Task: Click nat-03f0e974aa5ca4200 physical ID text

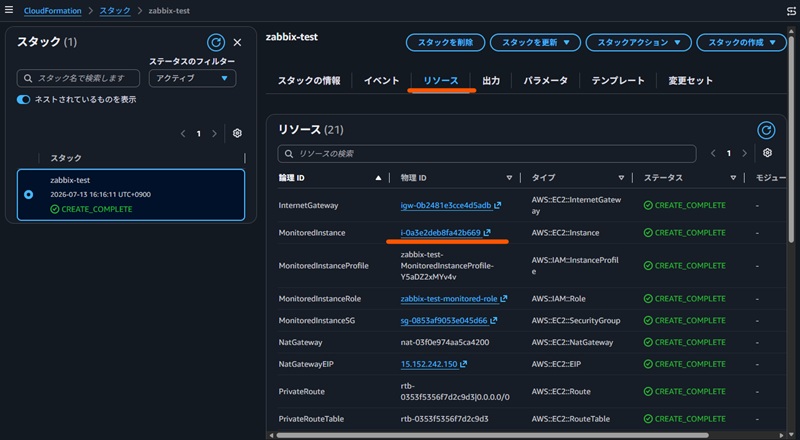Action: [445, 343]
